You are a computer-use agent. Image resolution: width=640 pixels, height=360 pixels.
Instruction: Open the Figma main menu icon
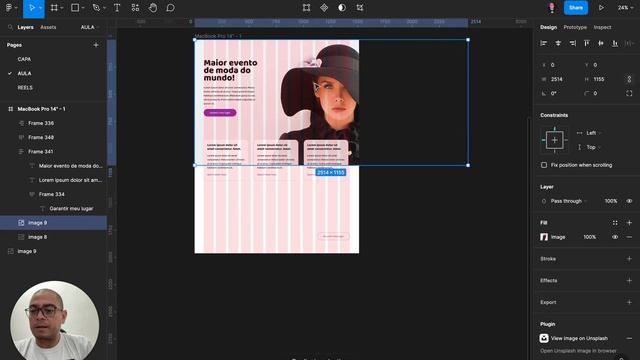(x=9, y=8)
